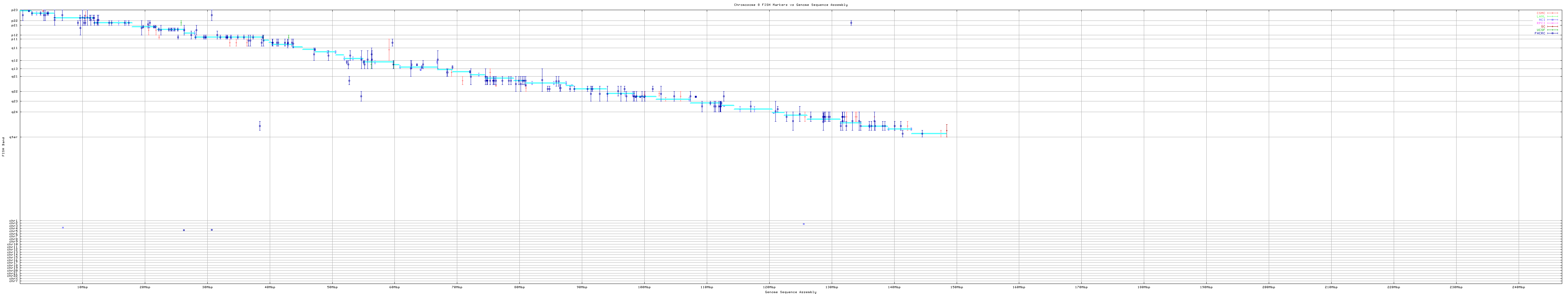
Task: Click the 150Mbp x-axis tick label
Action: [x=956, y=287]
